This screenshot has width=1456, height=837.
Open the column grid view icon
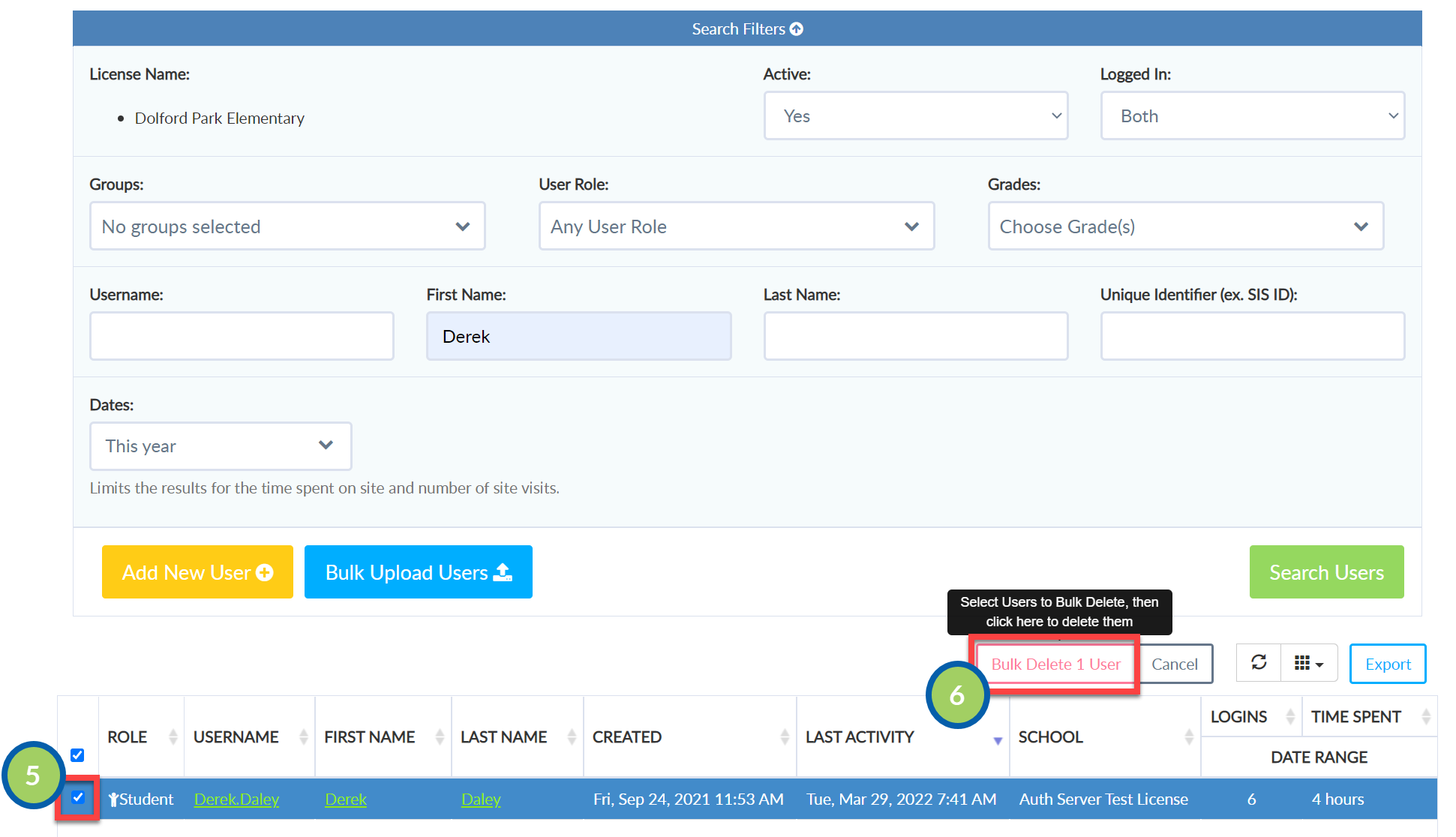[x=1309, y=663]
